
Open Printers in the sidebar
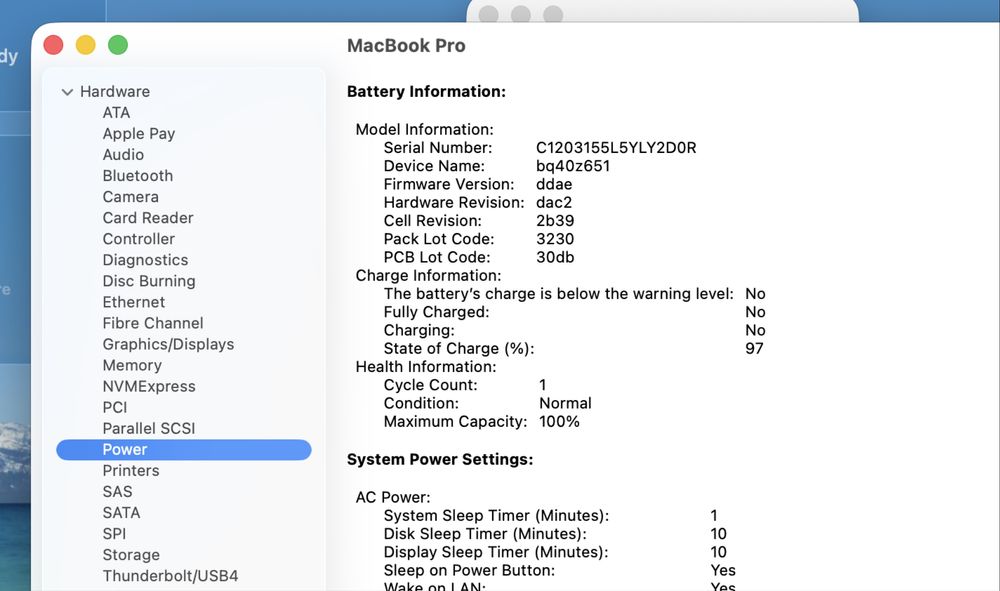pyautogui.click(x=131, y=471)
